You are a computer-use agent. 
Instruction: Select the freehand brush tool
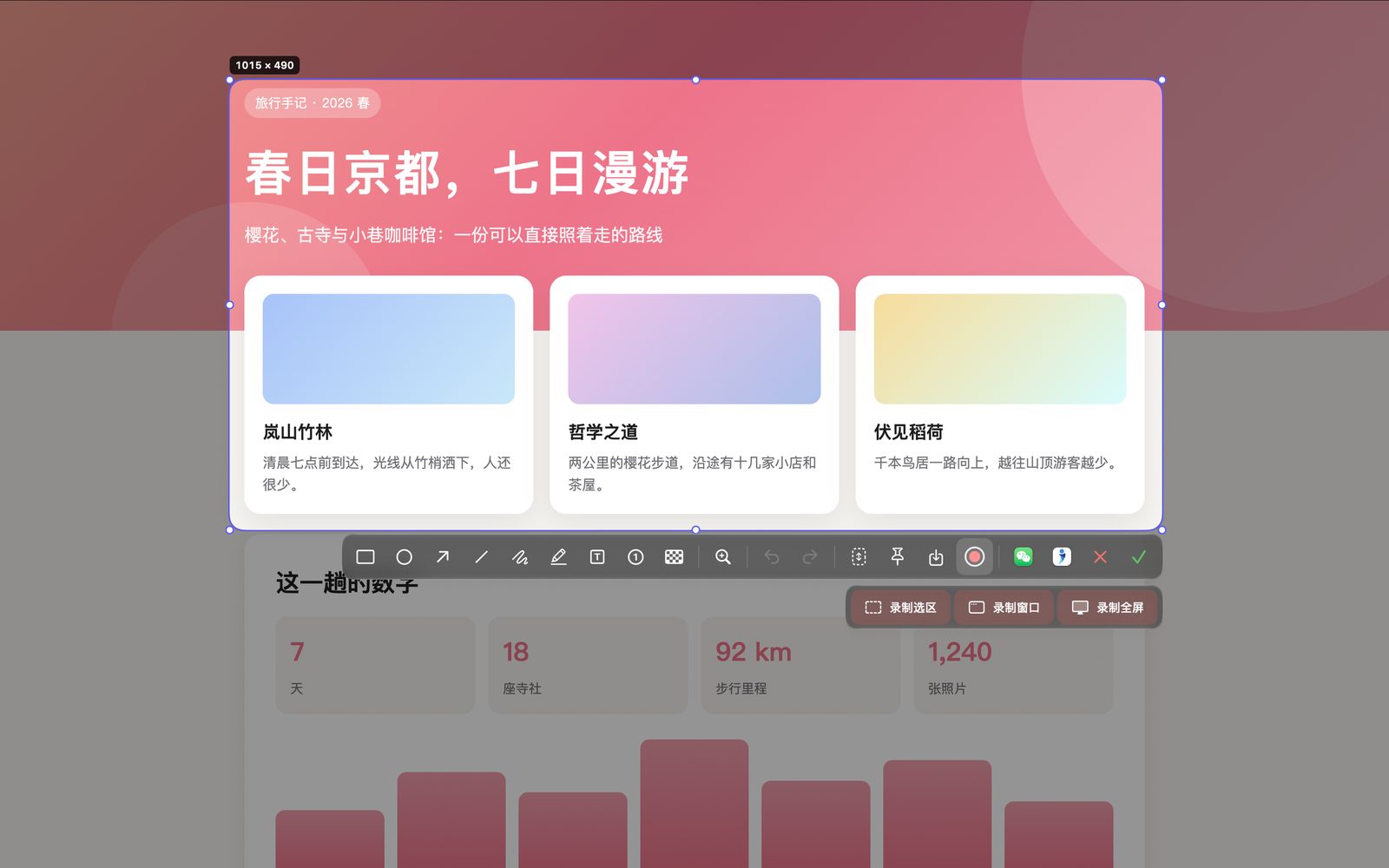tap(520, 557)
